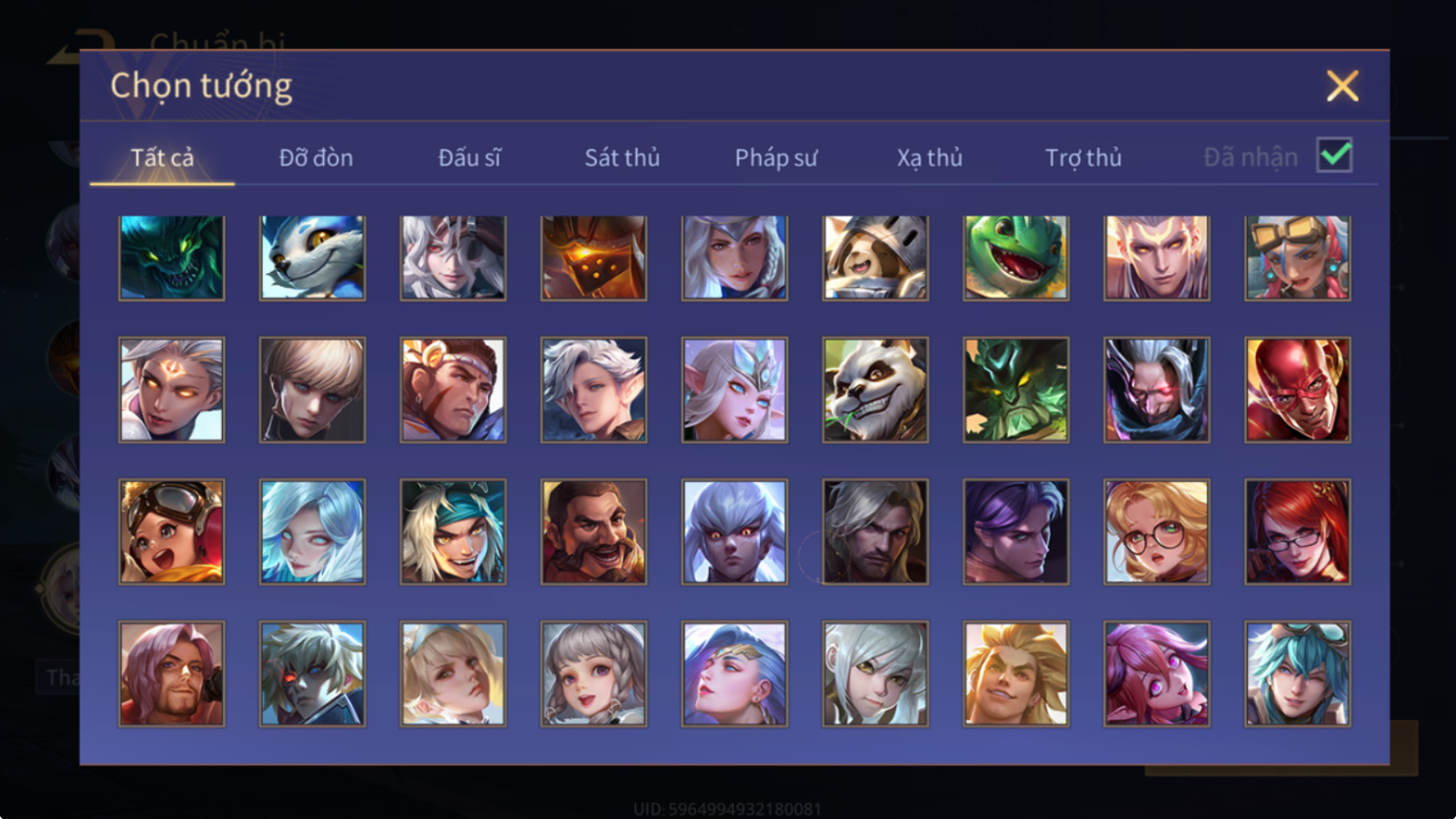The height and width of the screenshot is (819, 1456).
Task: Filter by the Trợ thủ tab
Action: tap(1083, 157)
